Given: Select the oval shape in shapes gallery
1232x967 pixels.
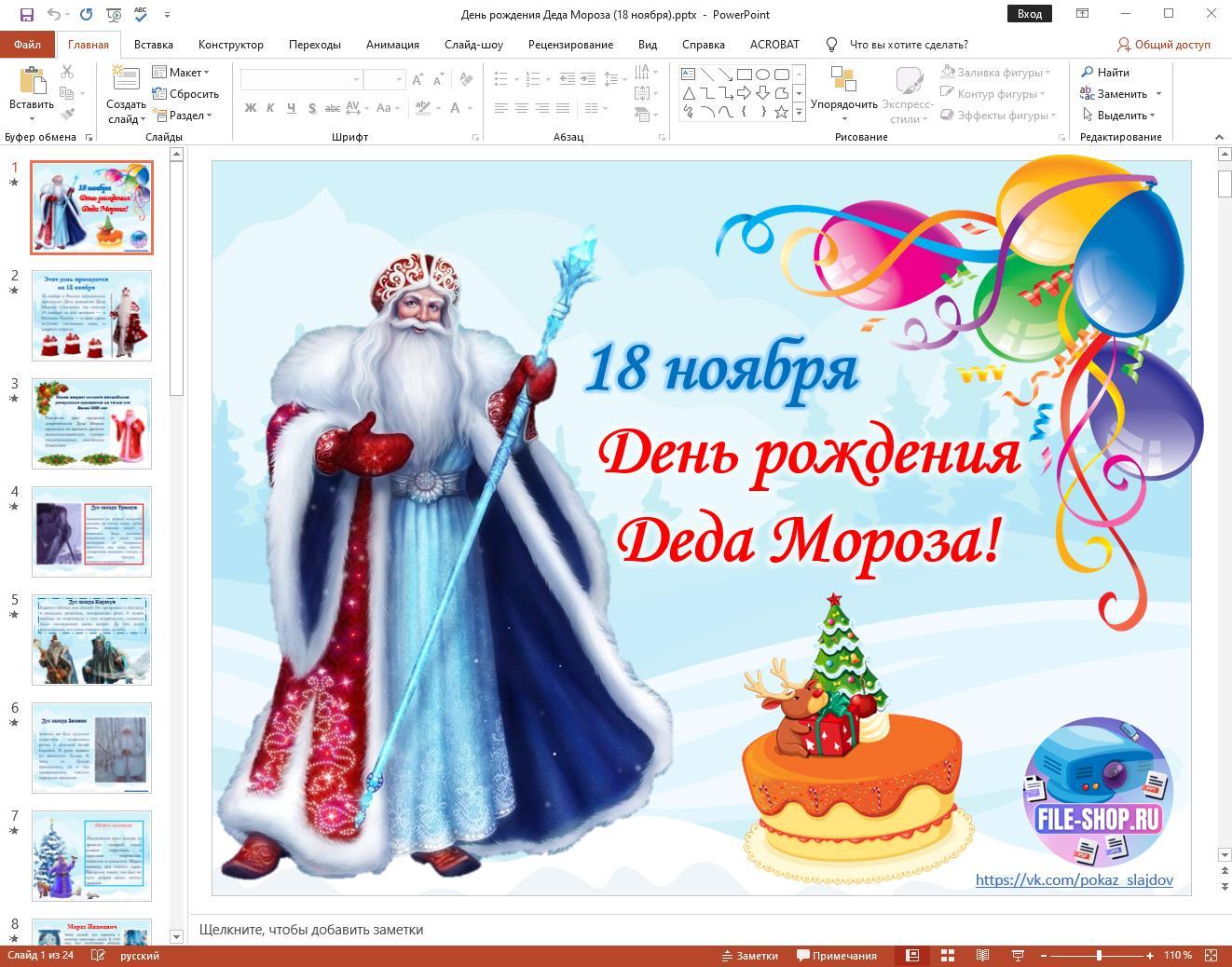Looking at the screenshot, I should click(762, 74).
